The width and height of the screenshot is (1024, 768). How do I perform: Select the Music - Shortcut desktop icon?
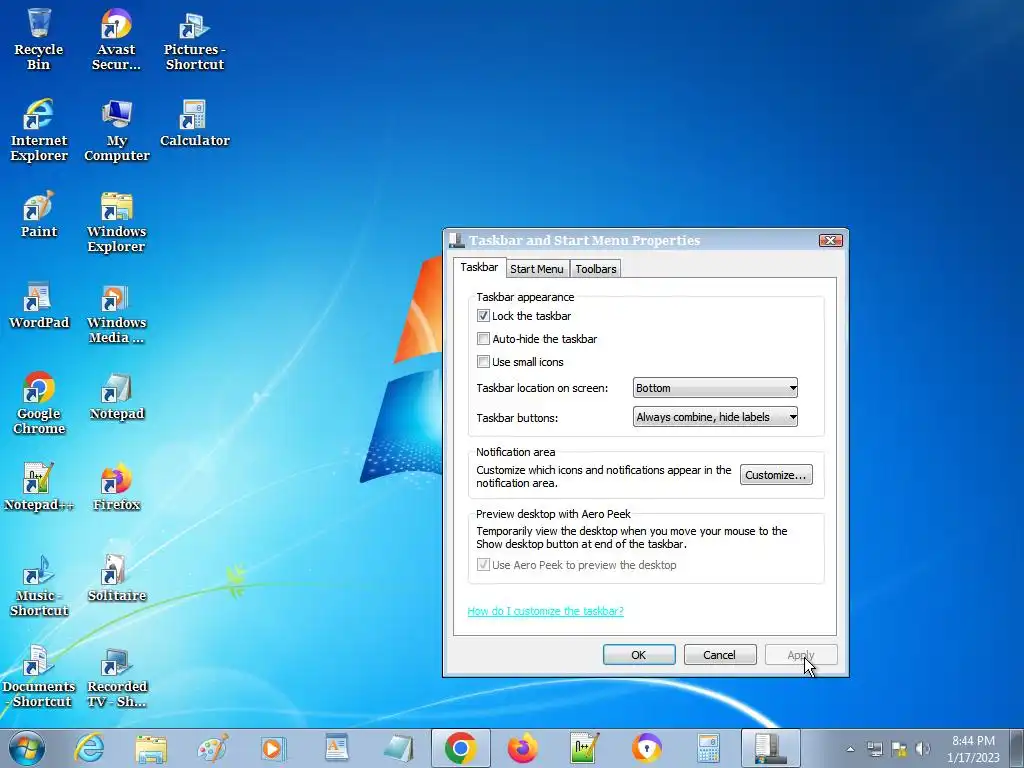pos(39,586)
